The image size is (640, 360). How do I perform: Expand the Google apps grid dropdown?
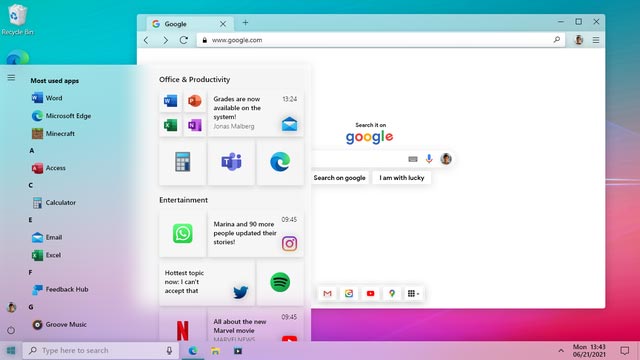[x=413, y=293]
